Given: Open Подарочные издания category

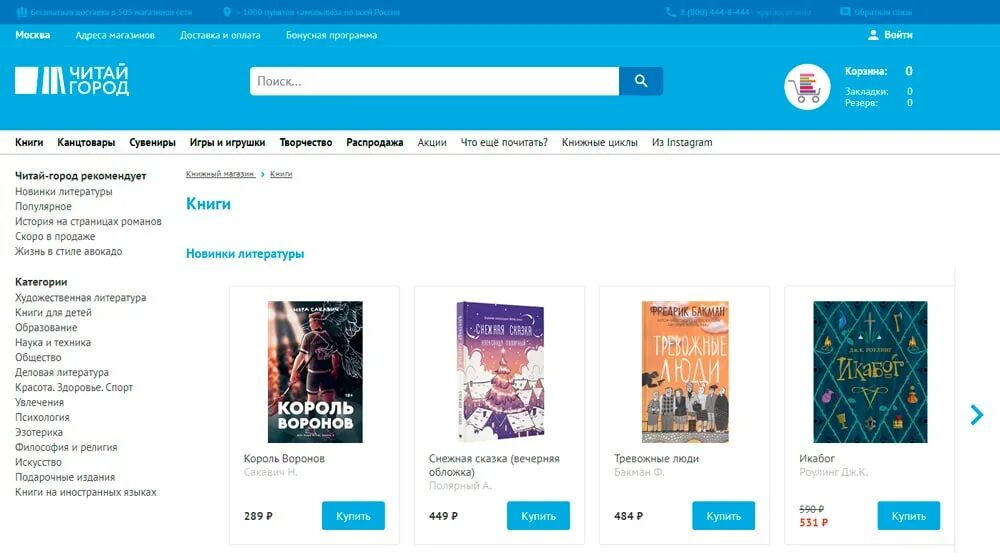Looking at the screenshot, I should pyautogui.click(x=65, y=477).
